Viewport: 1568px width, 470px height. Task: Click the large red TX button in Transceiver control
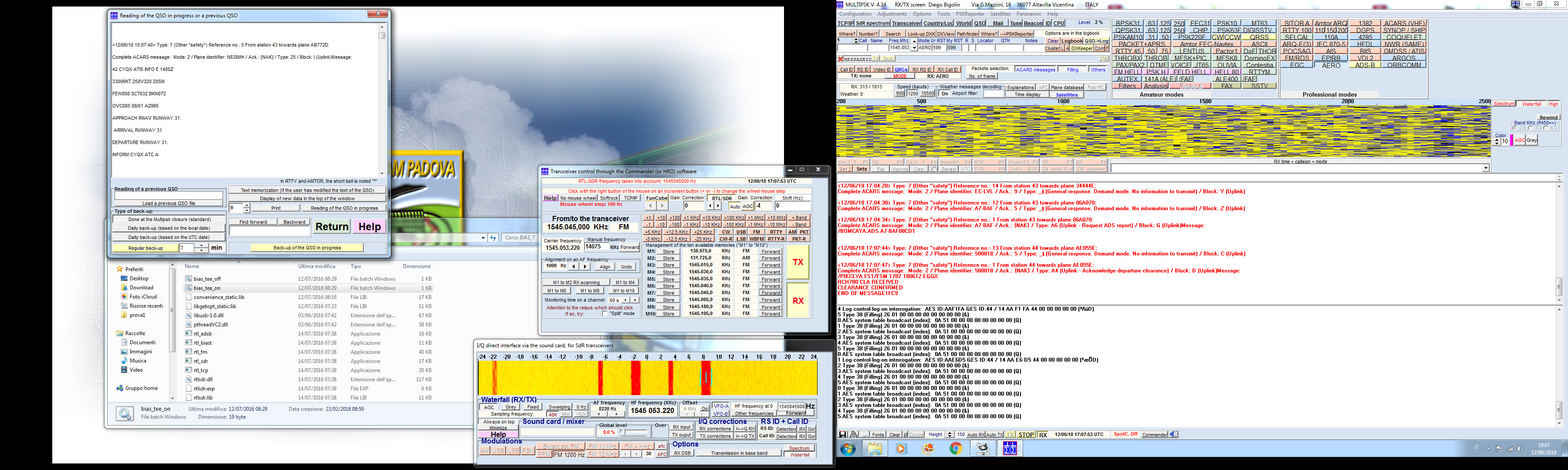click(798, 262)
